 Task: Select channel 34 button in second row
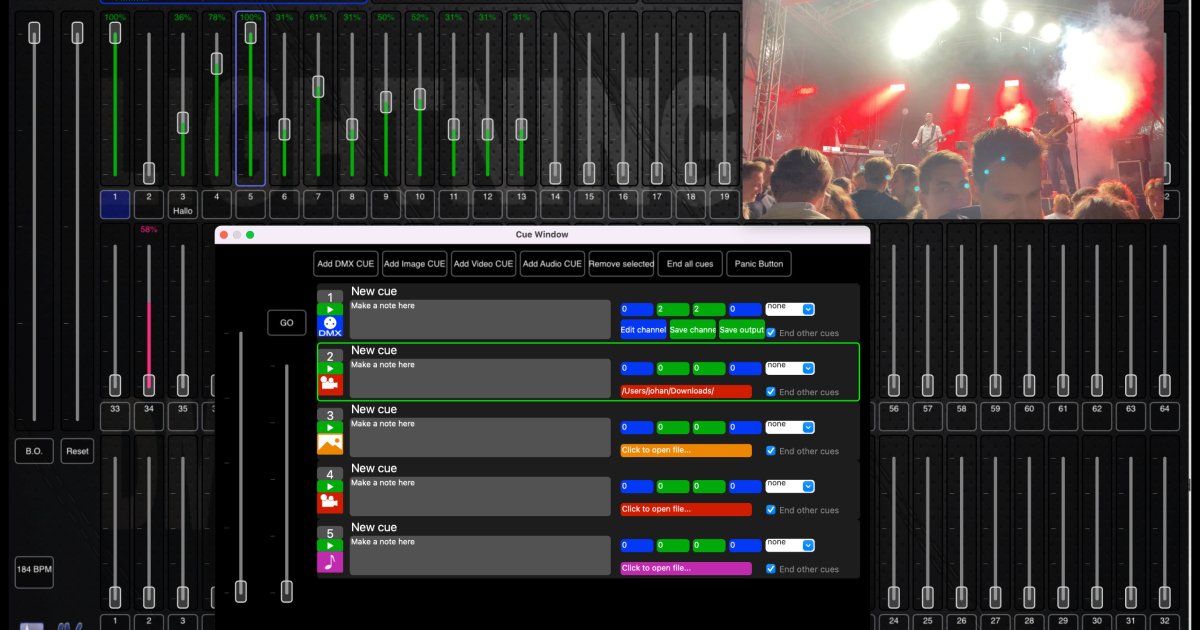(149, 415)
